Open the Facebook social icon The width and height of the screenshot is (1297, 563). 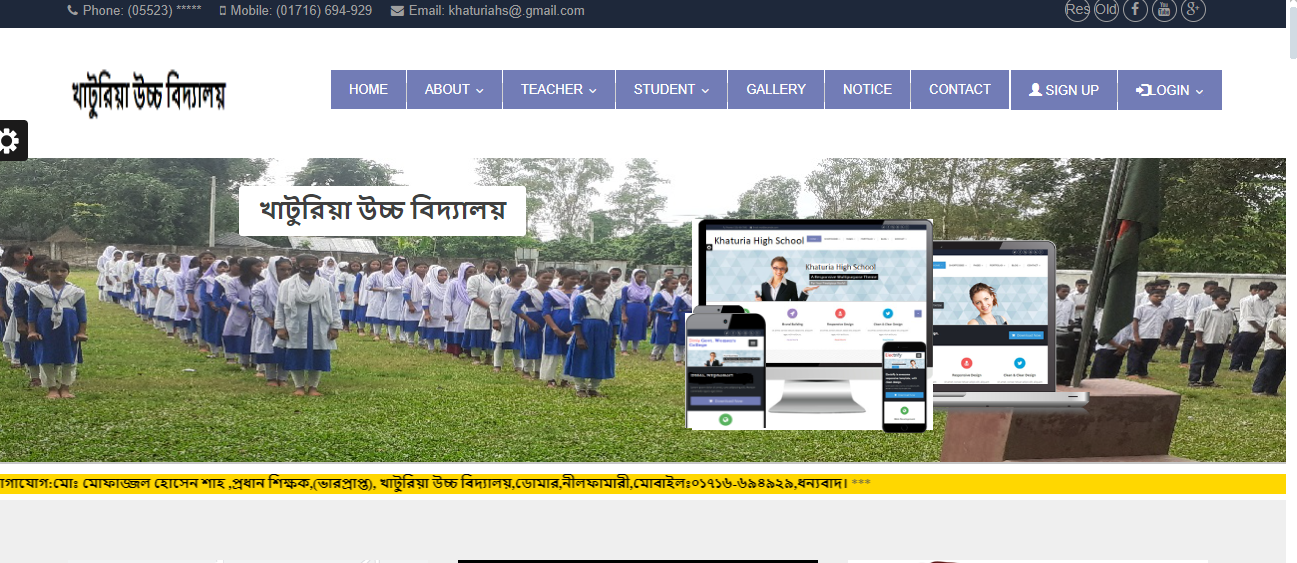point(1135,10)
